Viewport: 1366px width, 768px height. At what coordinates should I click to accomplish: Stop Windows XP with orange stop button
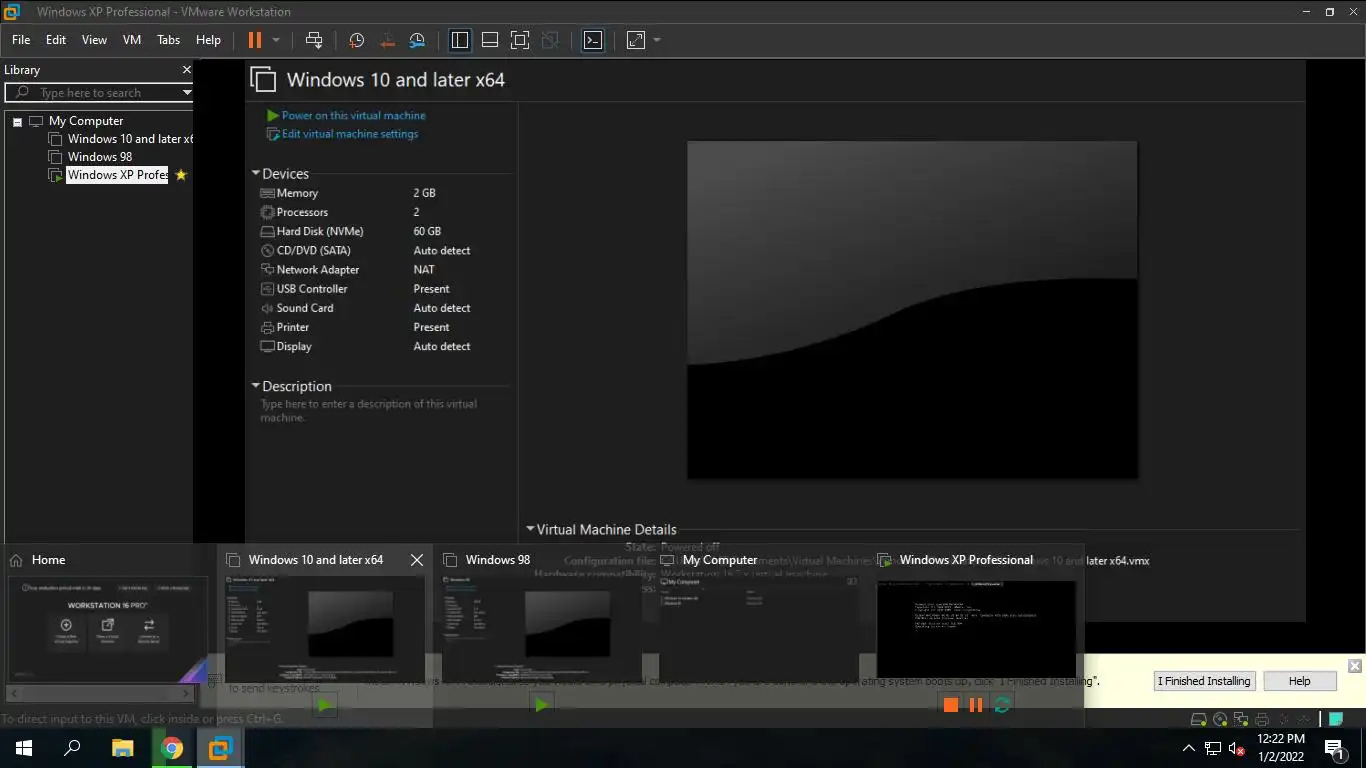[950, 705]
